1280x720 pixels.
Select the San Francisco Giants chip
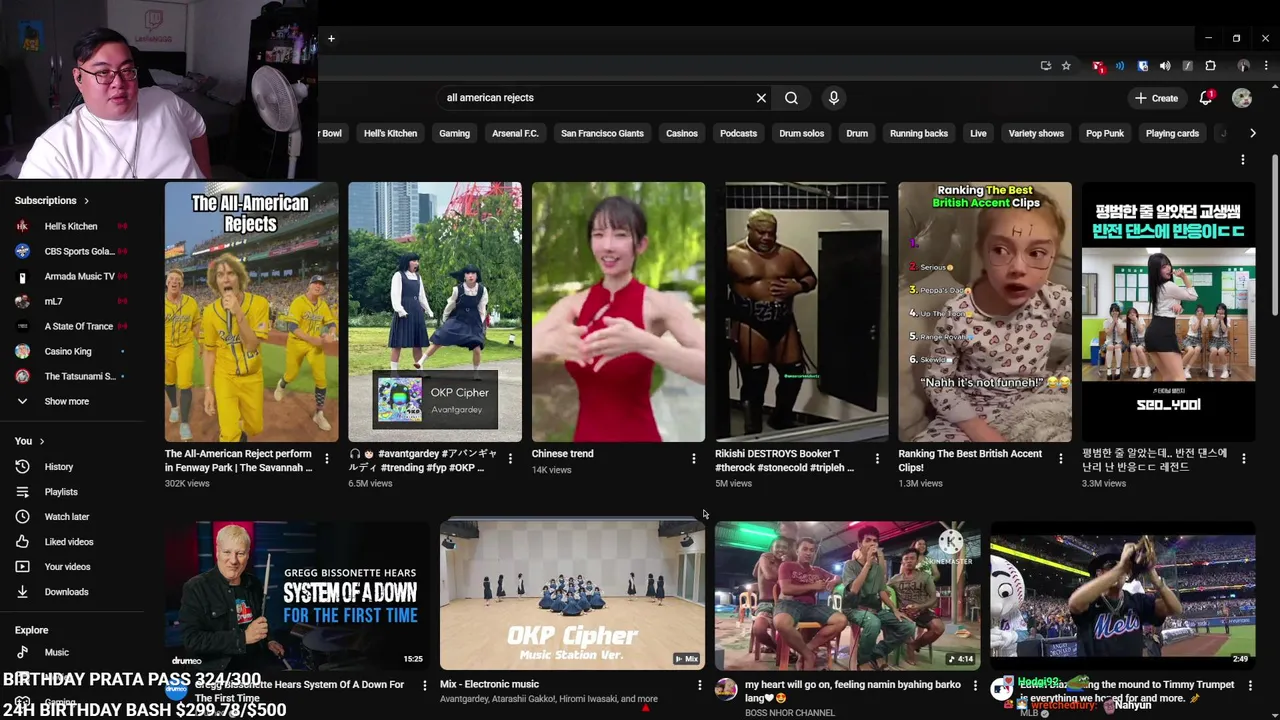click(602, 133)
